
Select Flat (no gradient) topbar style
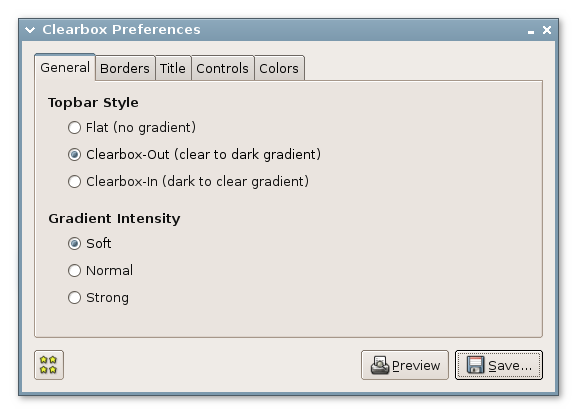click(x=132, y=127)
